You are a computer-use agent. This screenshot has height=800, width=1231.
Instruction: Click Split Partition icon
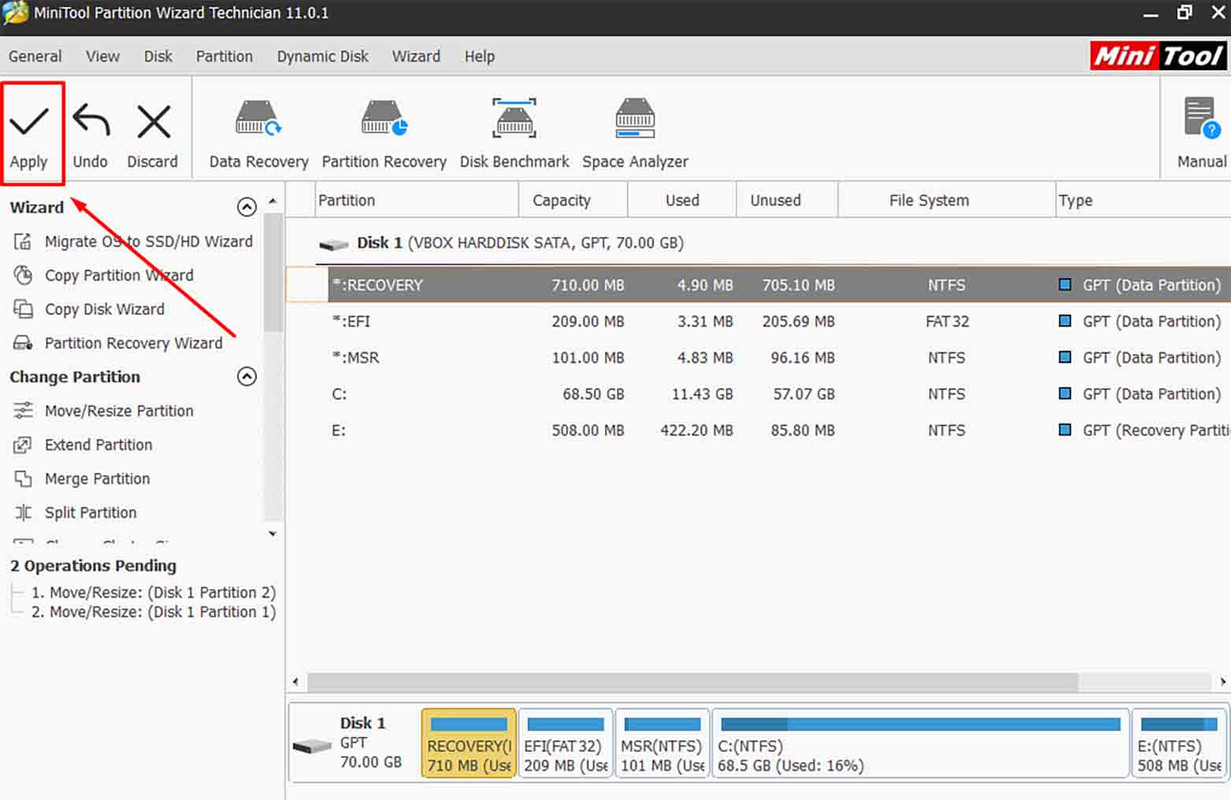point(22,513)
